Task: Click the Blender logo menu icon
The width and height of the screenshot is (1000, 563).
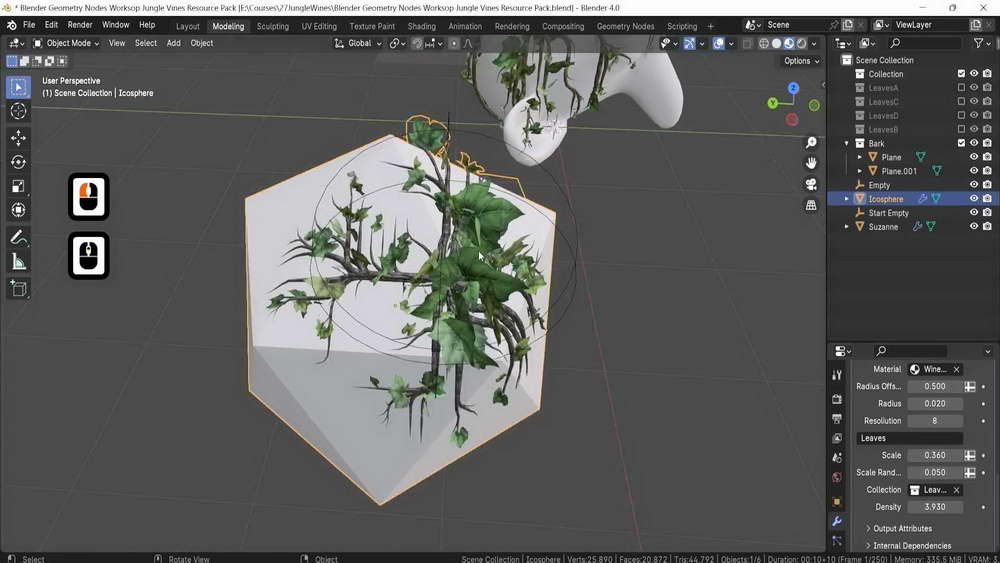Action: [x=11, y=25]
